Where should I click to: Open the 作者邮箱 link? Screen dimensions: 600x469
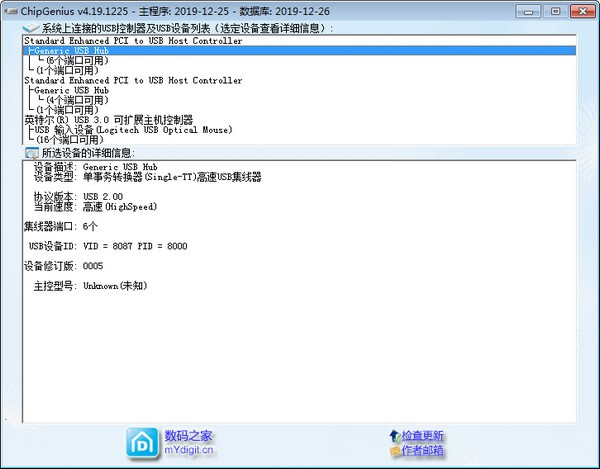click(x=422, y=453)
